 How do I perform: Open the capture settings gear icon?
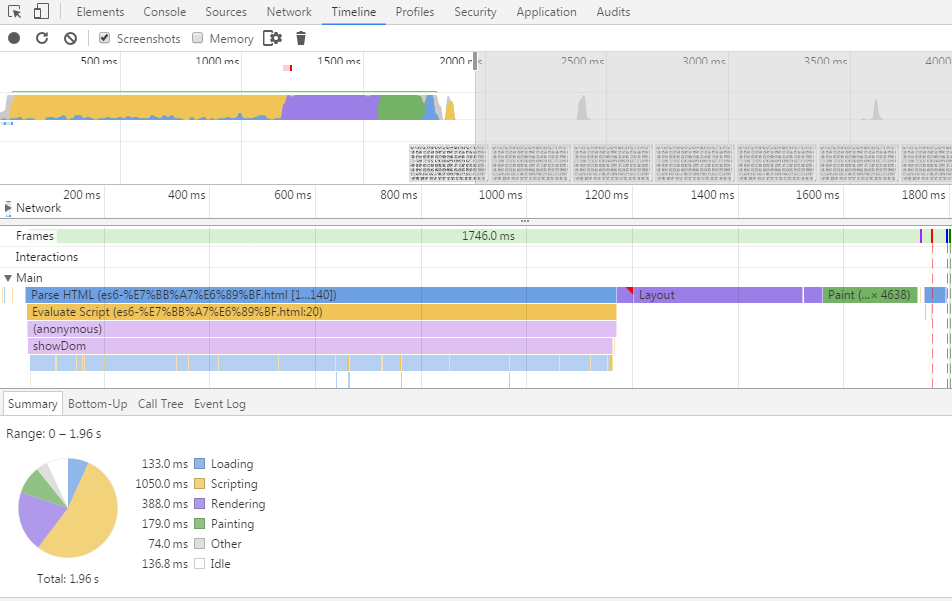pyautogui.click(x=273, y=38)
